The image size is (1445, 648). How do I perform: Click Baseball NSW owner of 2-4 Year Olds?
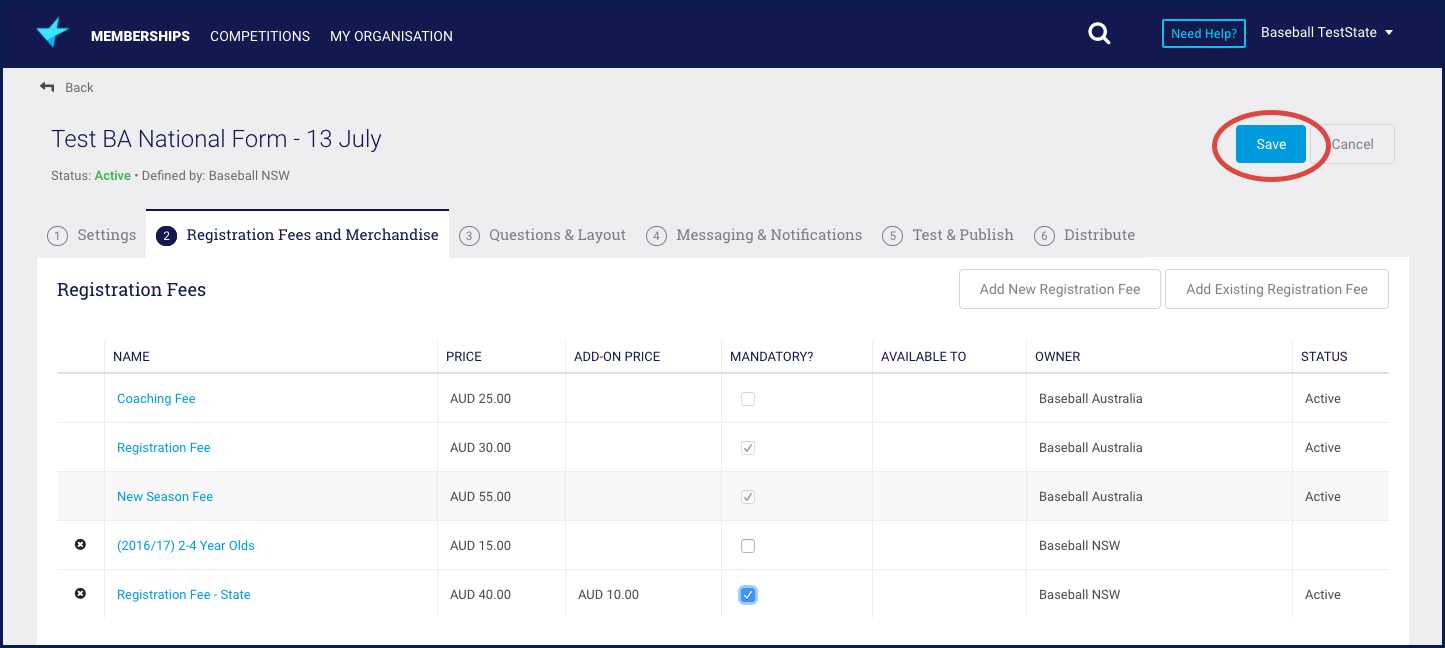[1079, 545]
